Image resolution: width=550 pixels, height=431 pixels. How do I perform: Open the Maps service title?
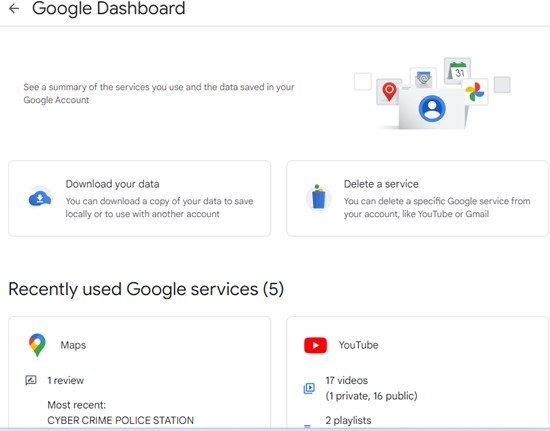coord(73,345)
